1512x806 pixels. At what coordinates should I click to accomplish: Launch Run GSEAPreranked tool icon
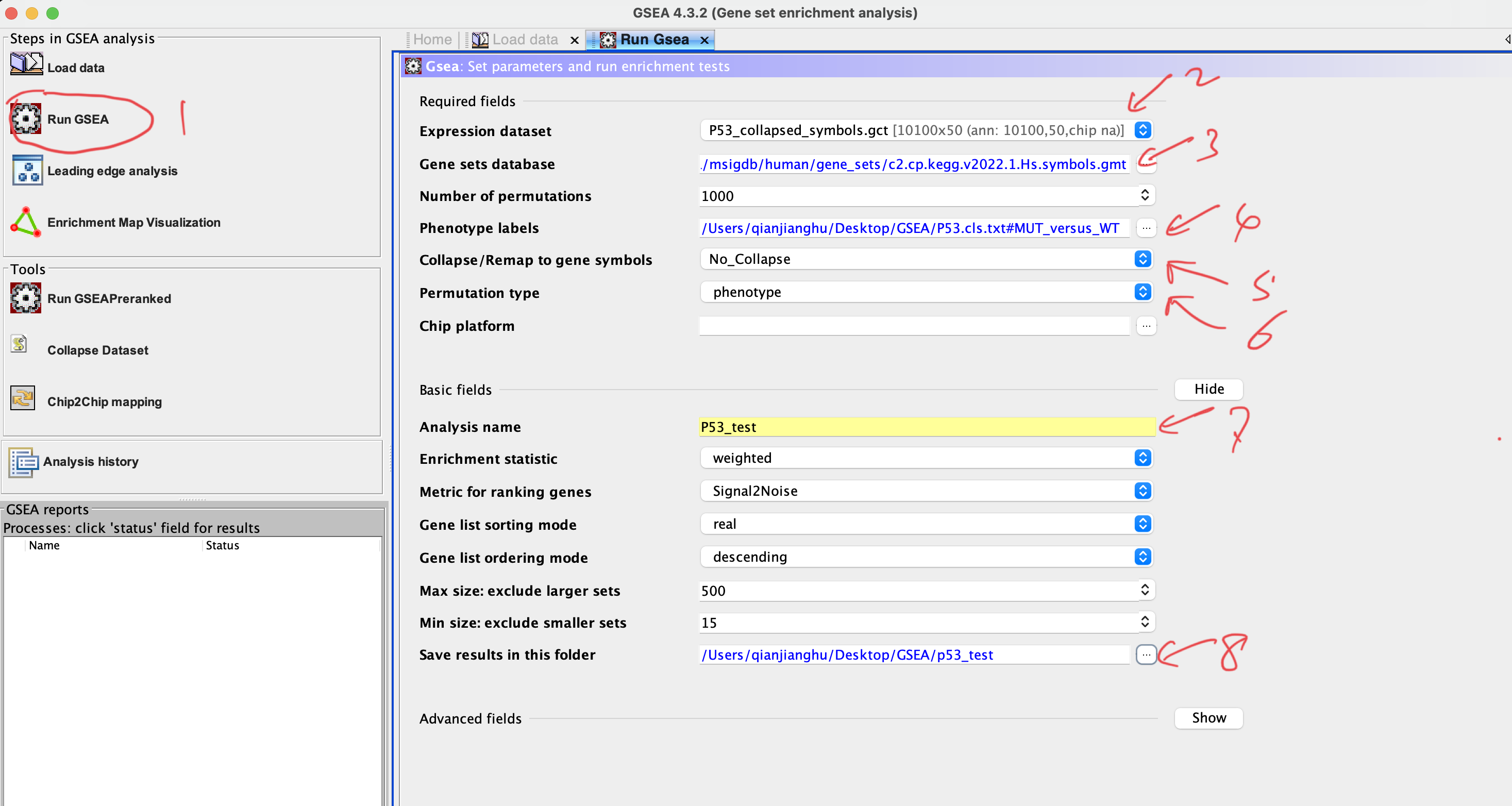tap(26, 298)
